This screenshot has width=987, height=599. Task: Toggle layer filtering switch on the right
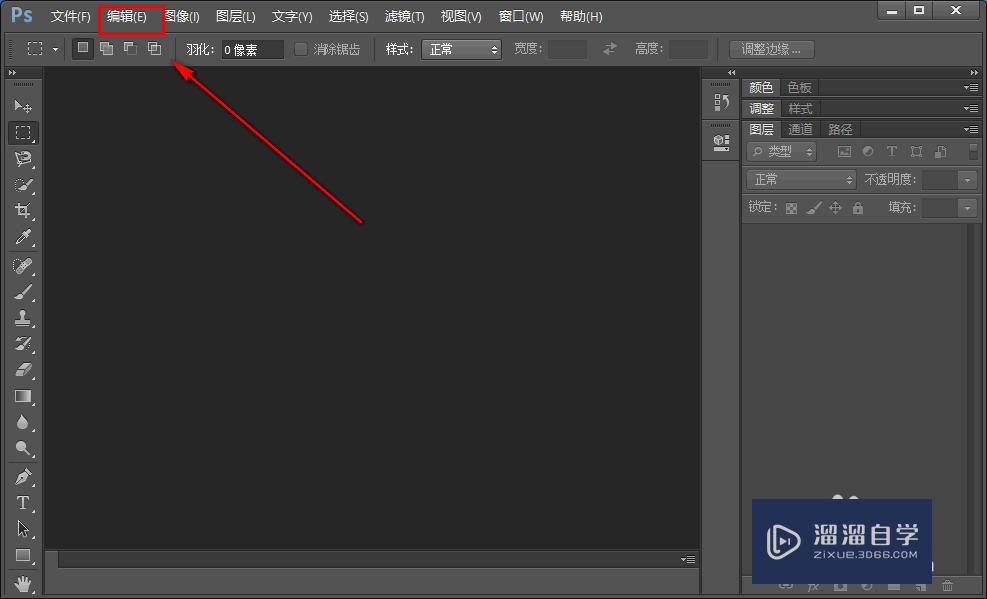coord(973,151)
